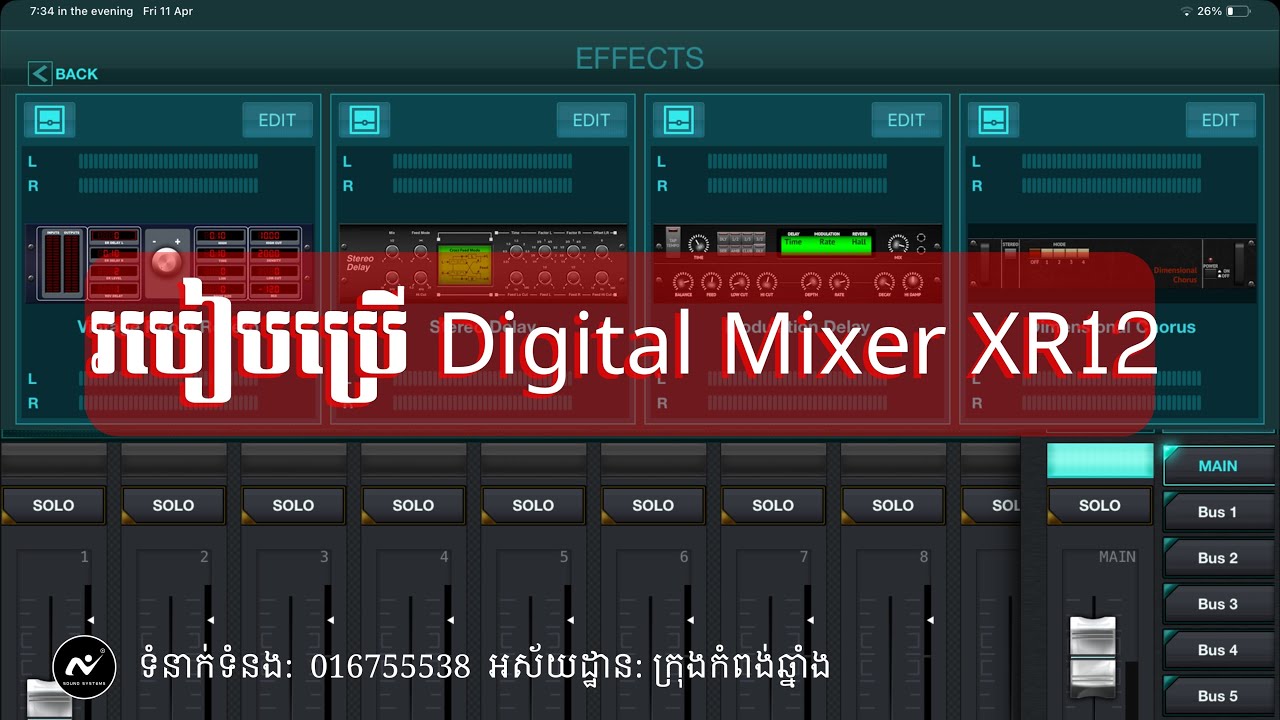
Task: Check the battery indicator icon
Action: (x=1238, y=12)
